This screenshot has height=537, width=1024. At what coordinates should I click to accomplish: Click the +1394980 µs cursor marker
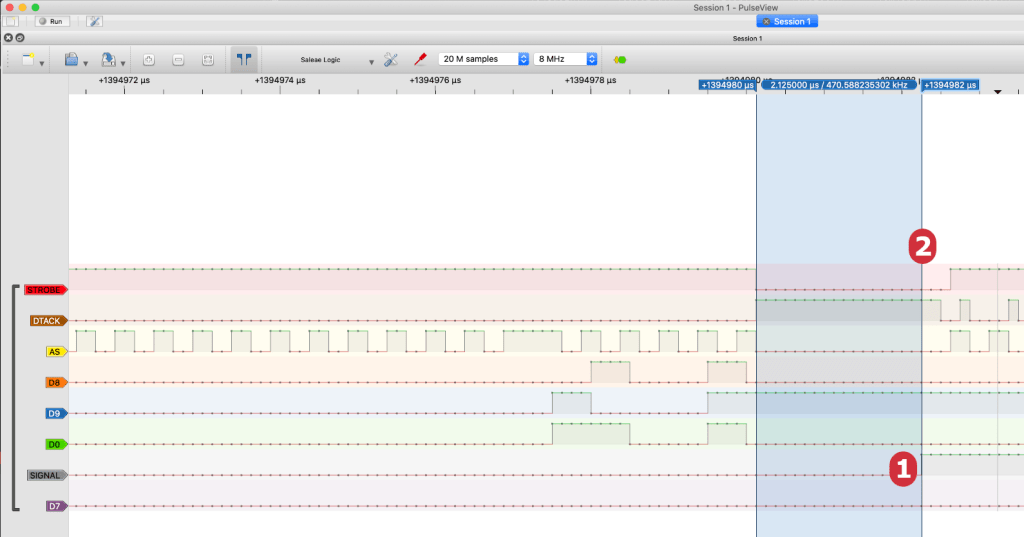728,86
